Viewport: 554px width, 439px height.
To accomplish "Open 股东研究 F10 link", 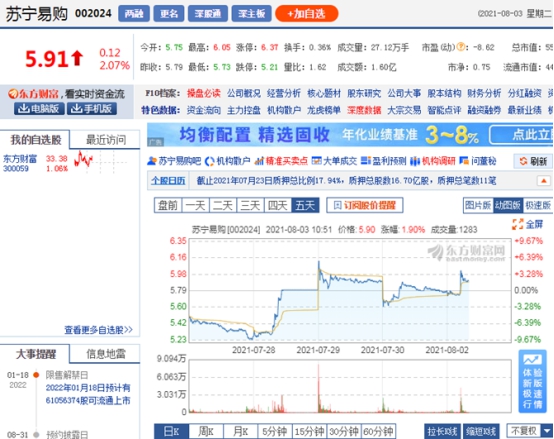I will click(364, 93).
